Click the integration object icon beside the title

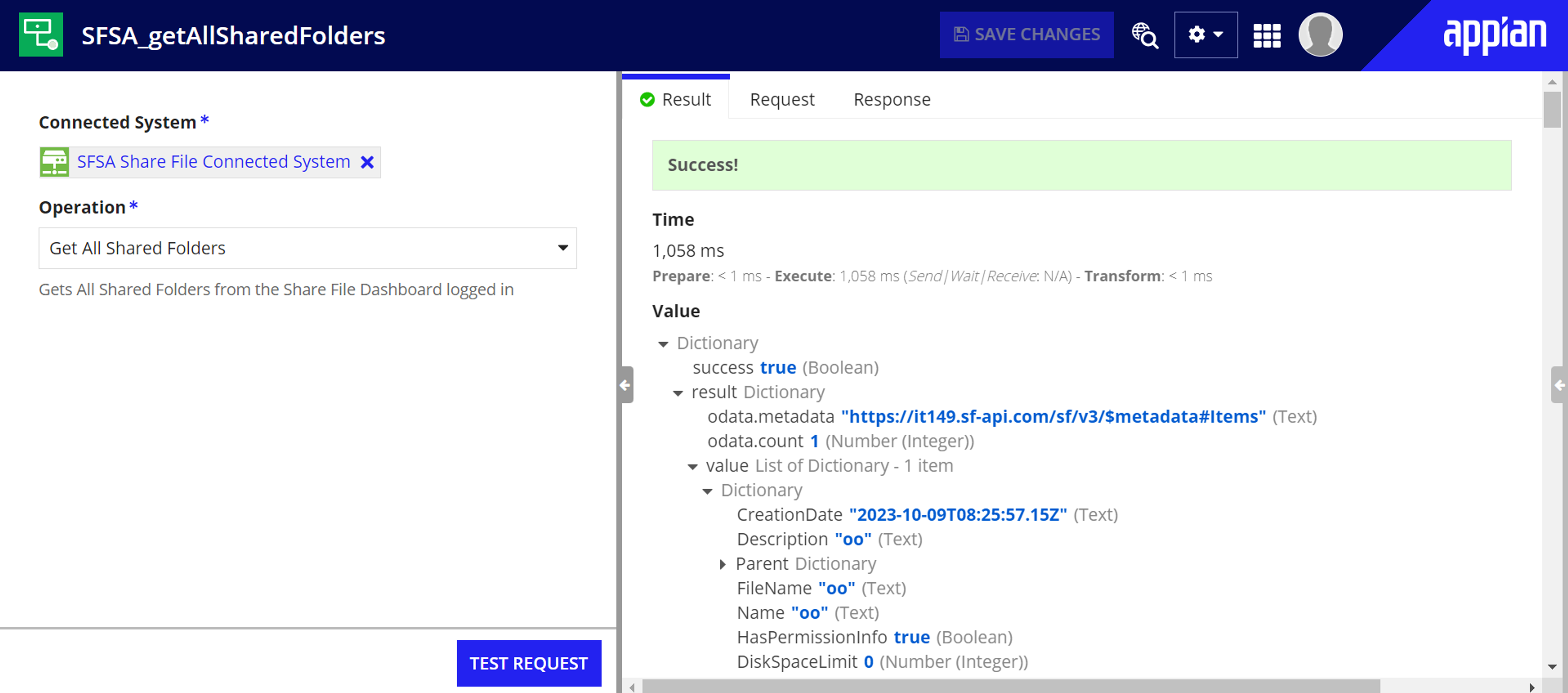pyautogui.click(x=41, y=35)
